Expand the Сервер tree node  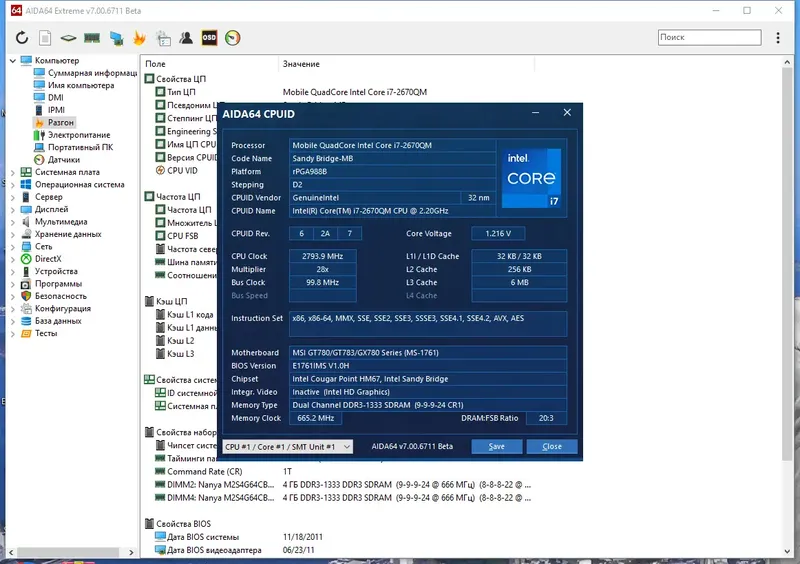(x=13, y=197)
